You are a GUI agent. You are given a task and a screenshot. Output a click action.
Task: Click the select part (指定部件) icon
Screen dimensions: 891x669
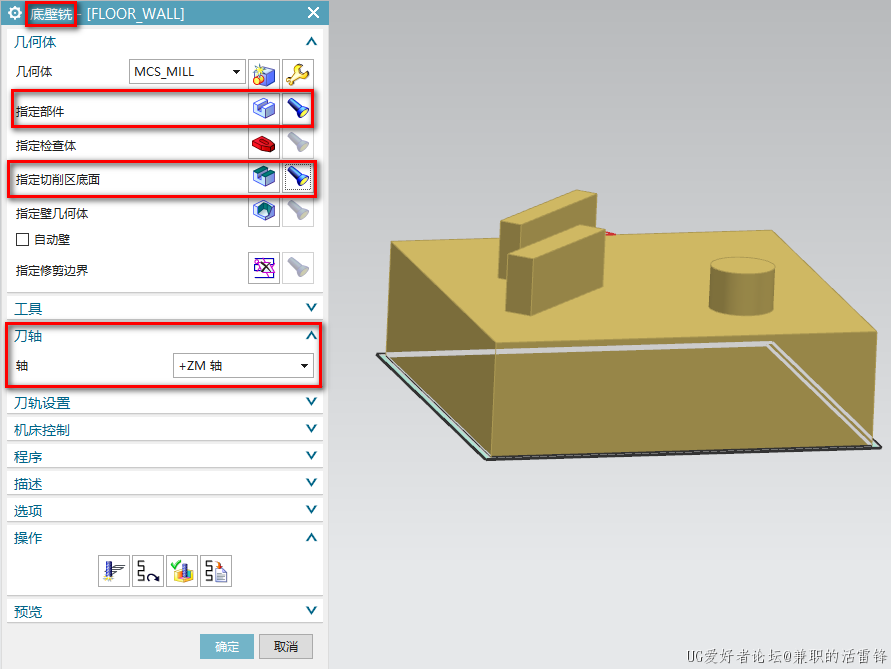tap(264, 108)
